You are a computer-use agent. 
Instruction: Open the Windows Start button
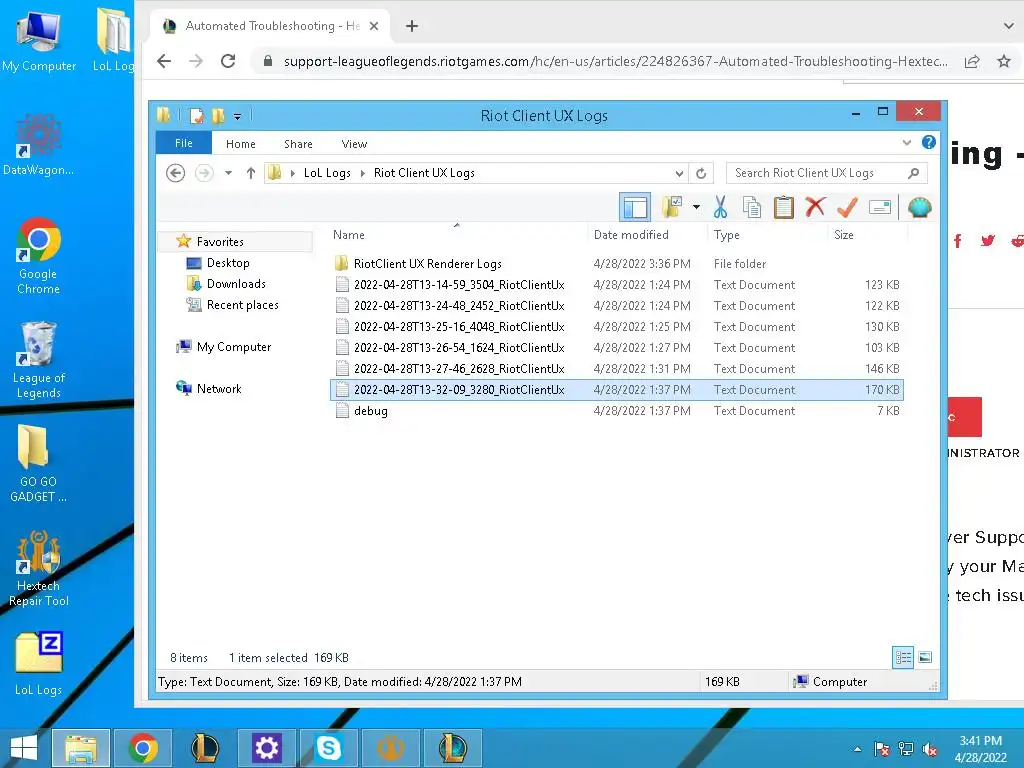pyautogui.click(x=24, y=748)
